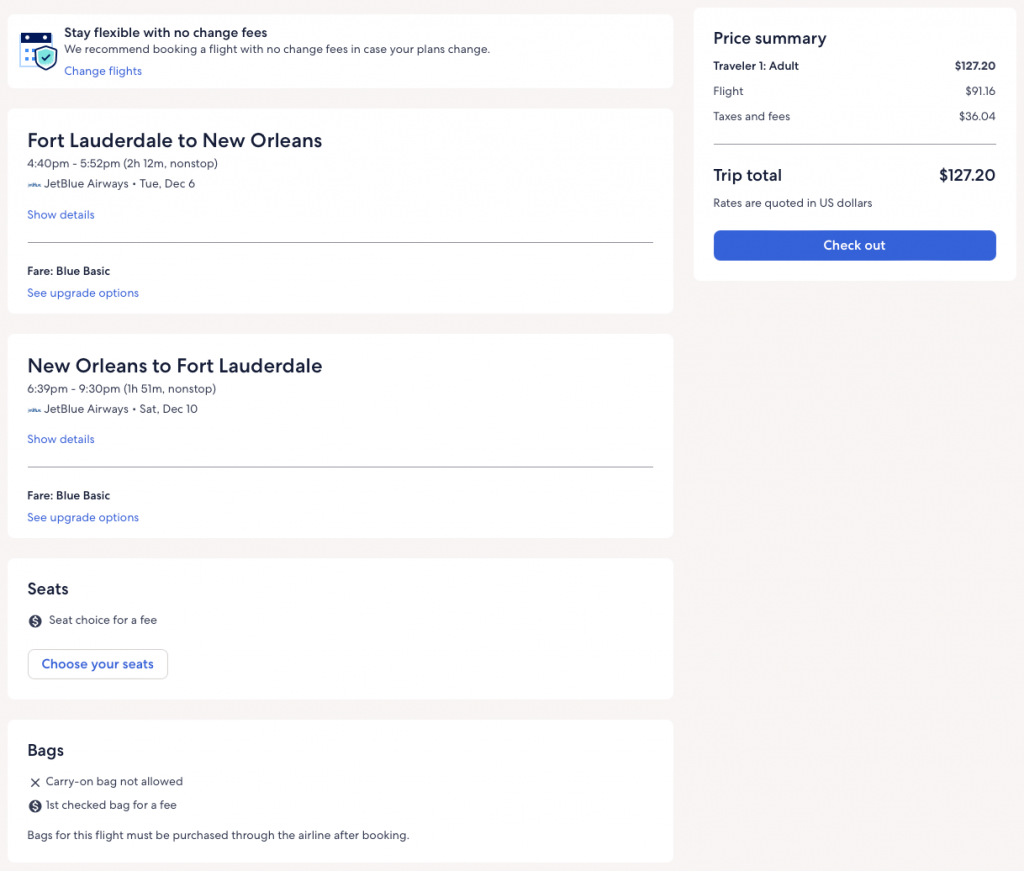Screen dimensions: 1024x871
Task: See upgrade options for the Tue, Dec 6 flight
Action: (x=83, y=293)
